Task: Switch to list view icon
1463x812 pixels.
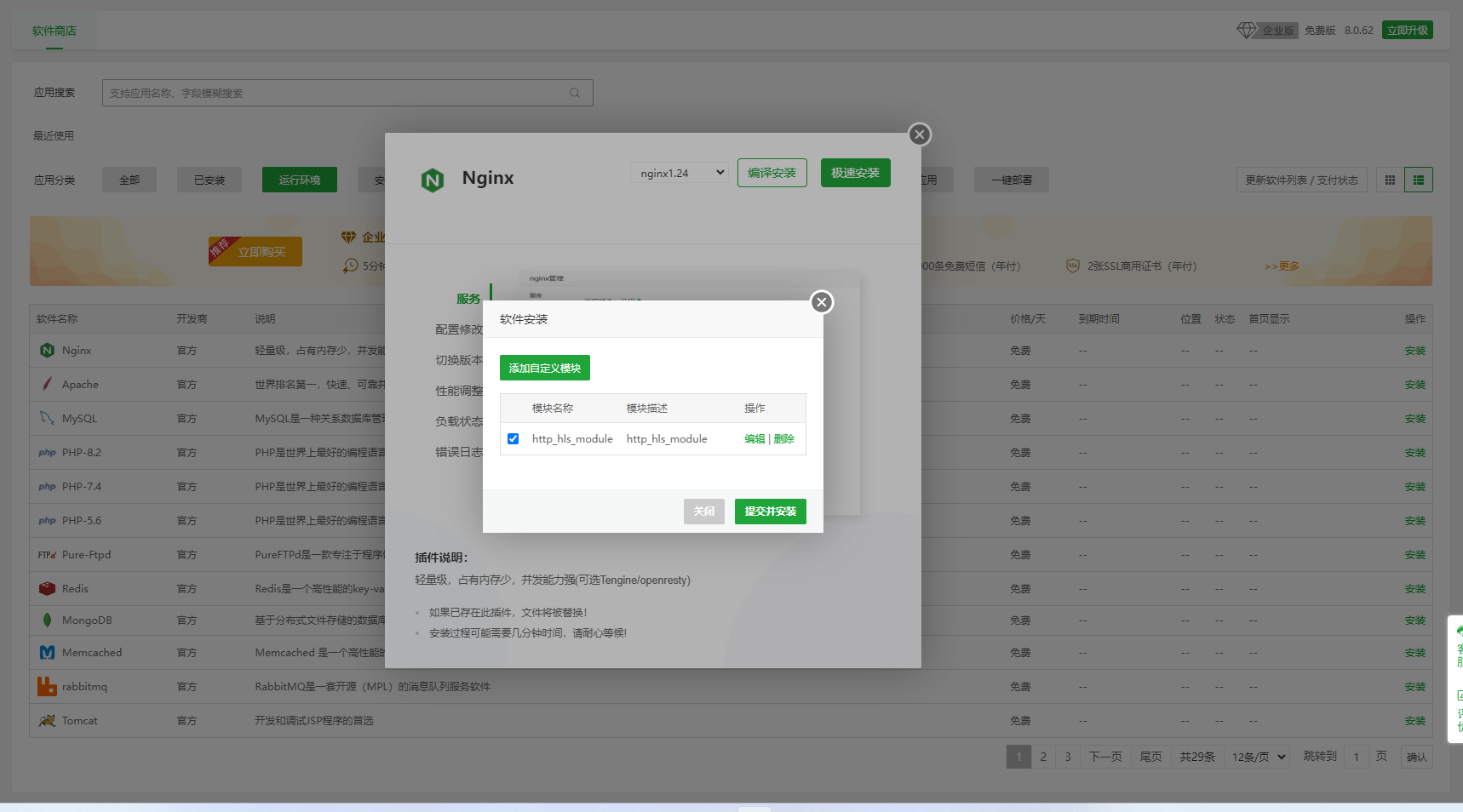Action: pyautogui.click(x=1418, y=180)
